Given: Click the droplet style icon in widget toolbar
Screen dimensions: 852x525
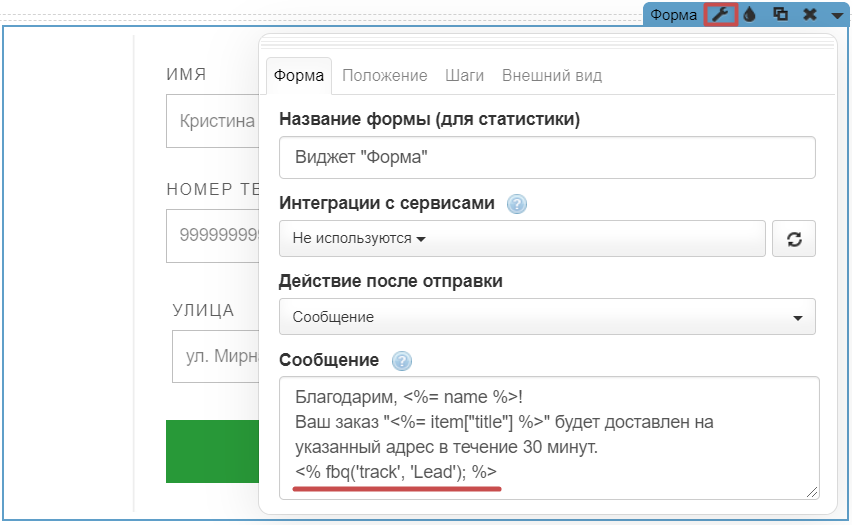Looking at the screenshot, I should pos(750,15).
